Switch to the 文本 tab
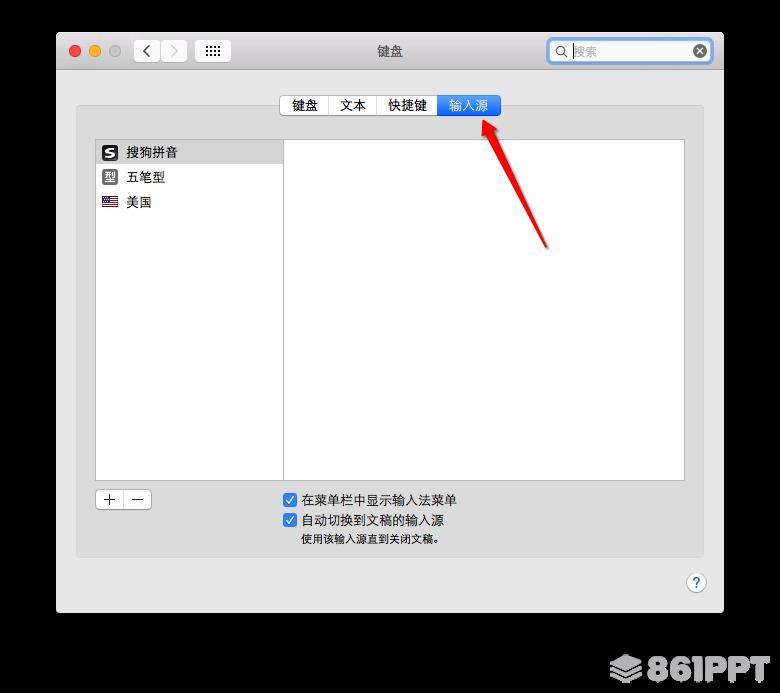780x693 pixels. pos(353,105)
